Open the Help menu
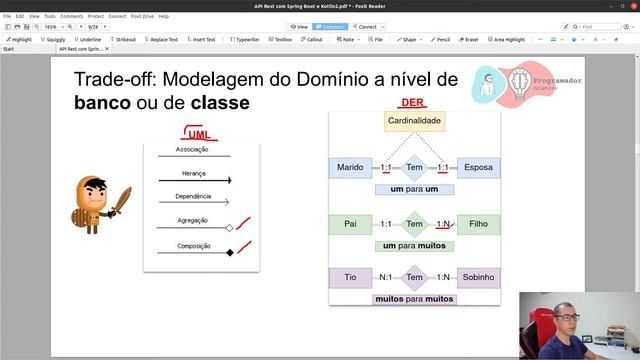 (163, 16)
